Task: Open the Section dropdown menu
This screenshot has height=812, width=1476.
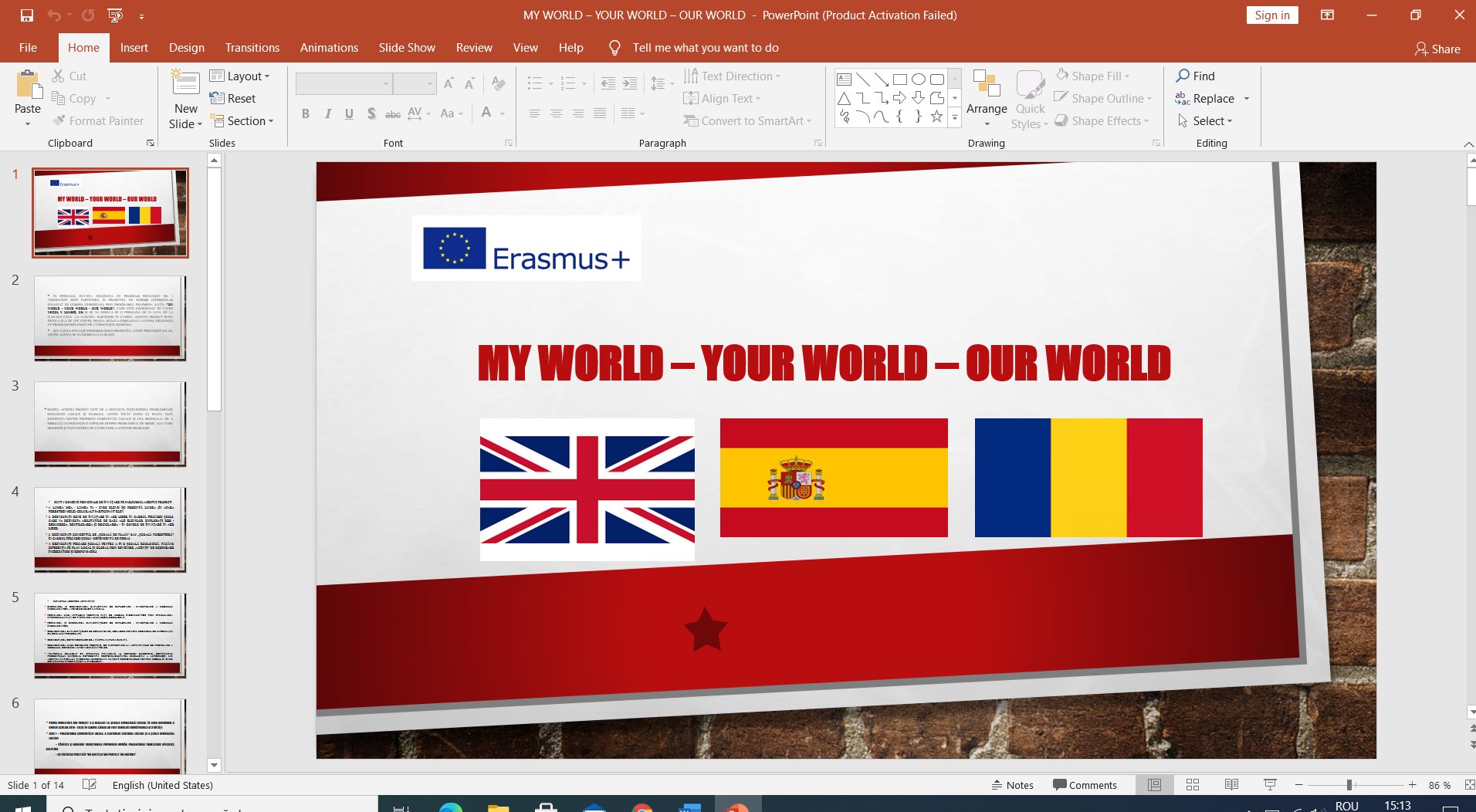Action: click(x=242, y=121)
